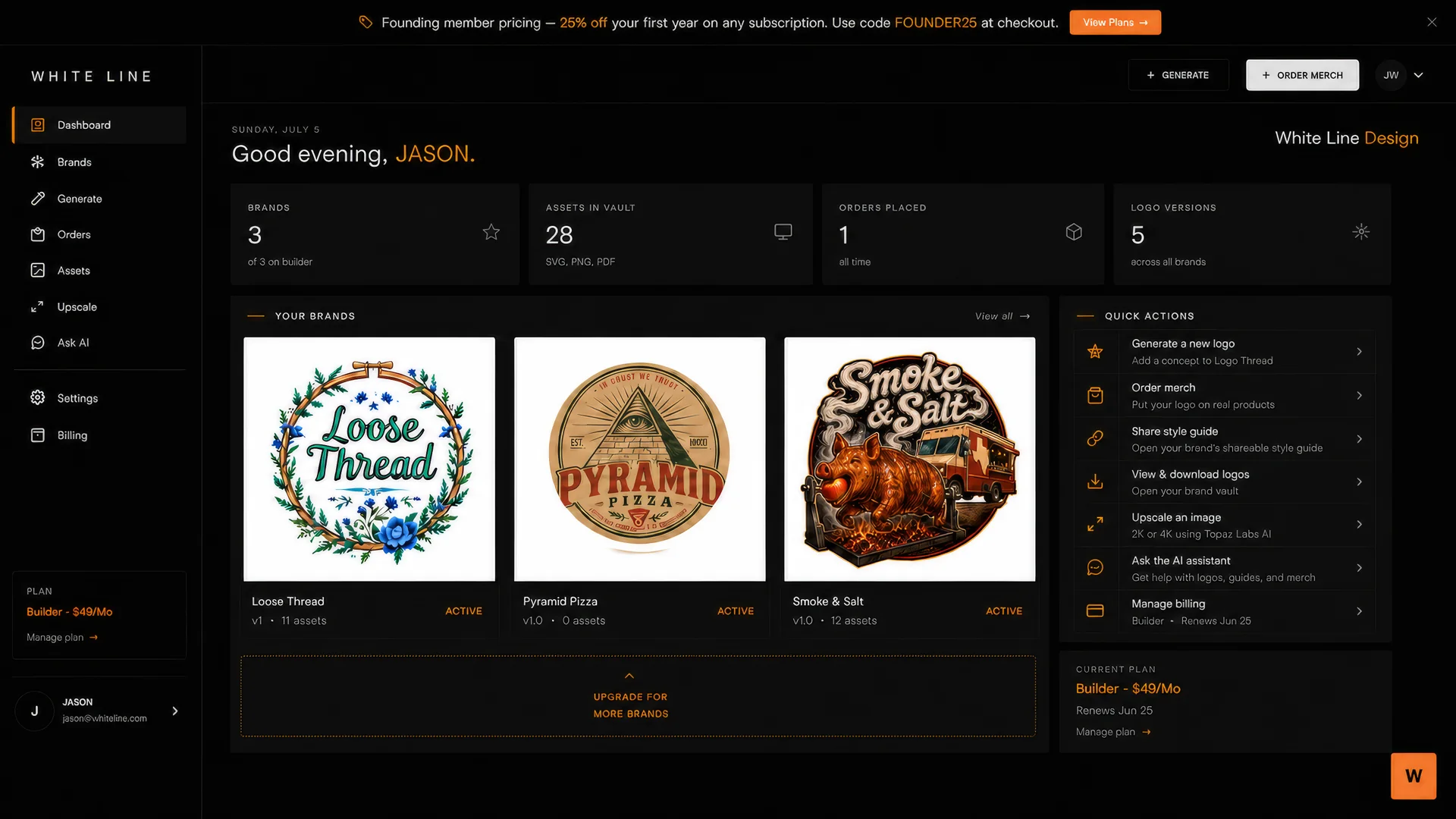Click Manage plan link under Current Plan

(x=1113, y=732)
